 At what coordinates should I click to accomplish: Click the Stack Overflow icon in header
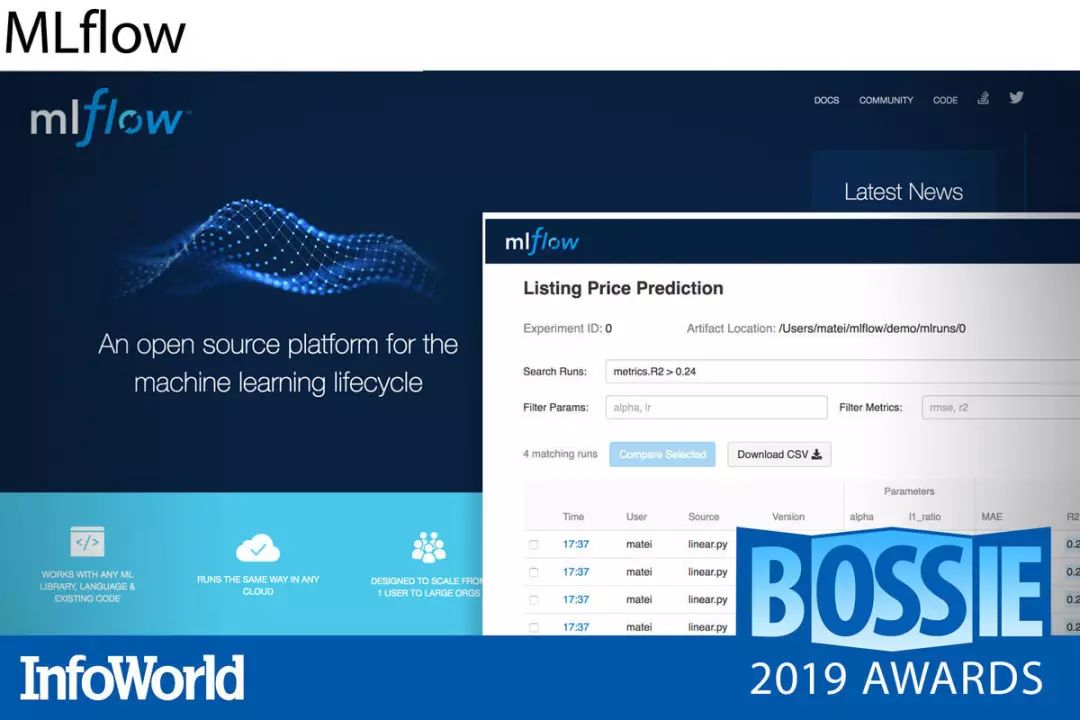(983, 98)
